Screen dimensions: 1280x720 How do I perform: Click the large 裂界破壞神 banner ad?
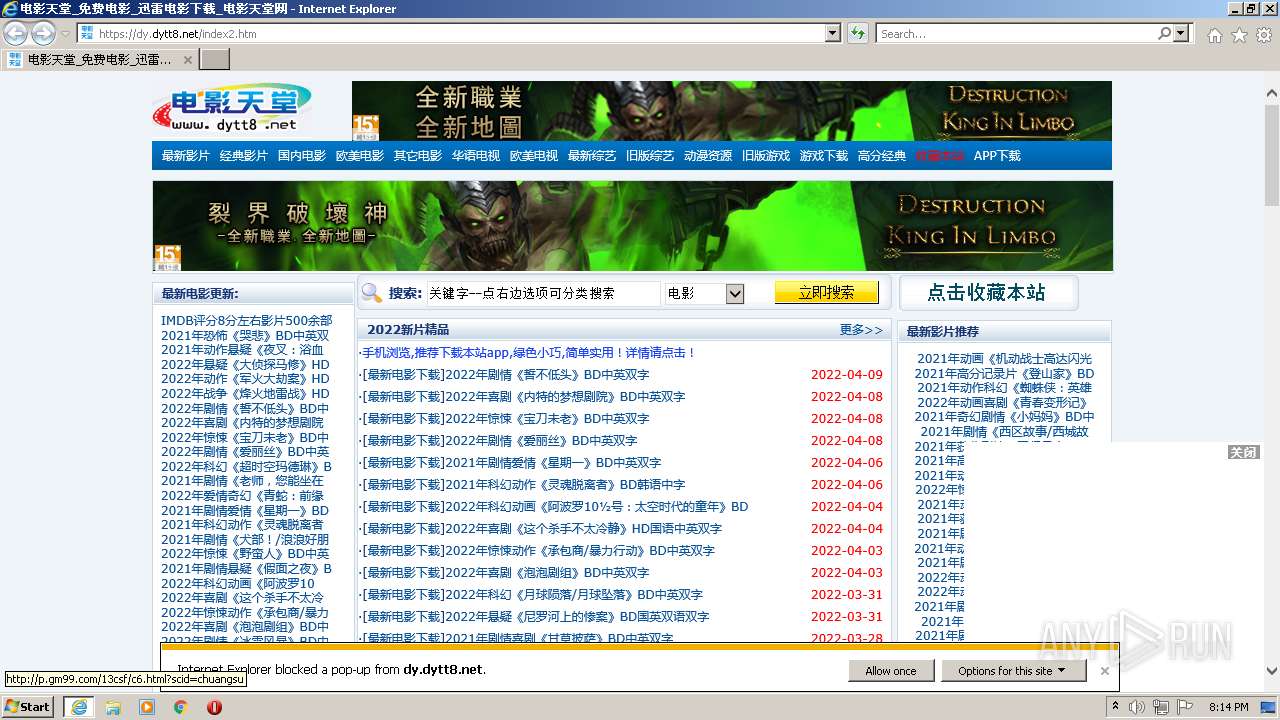[x=633, y=226]
